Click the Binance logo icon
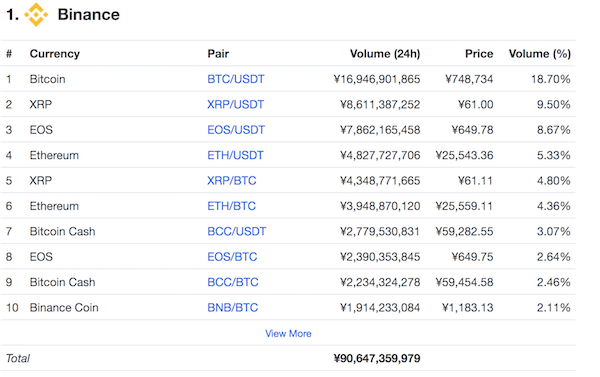Viewport: 600px width, 377px height. pos(36,15)
